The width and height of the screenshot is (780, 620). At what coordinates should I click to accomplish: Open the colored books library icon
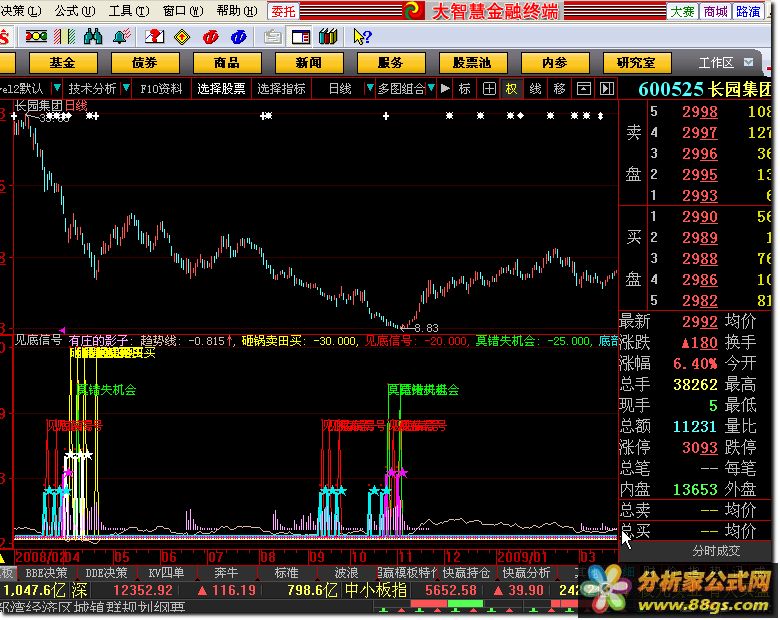tap(328, 36)
